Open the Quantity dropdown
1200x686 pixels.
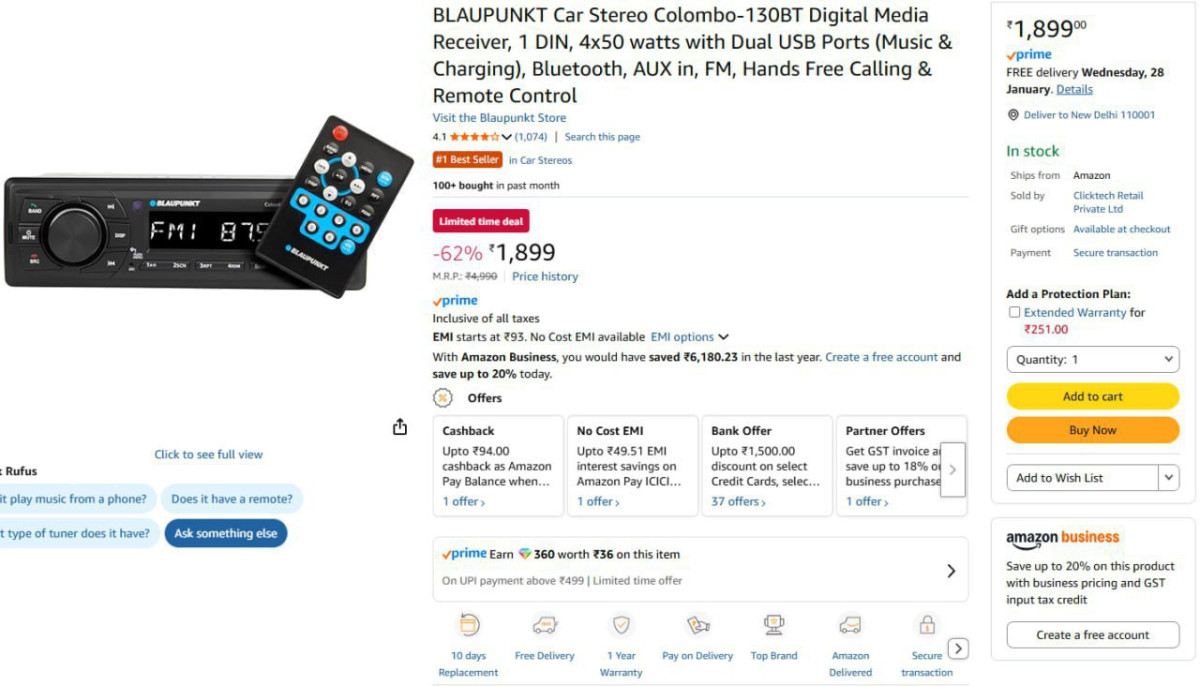pos(1093,359)
